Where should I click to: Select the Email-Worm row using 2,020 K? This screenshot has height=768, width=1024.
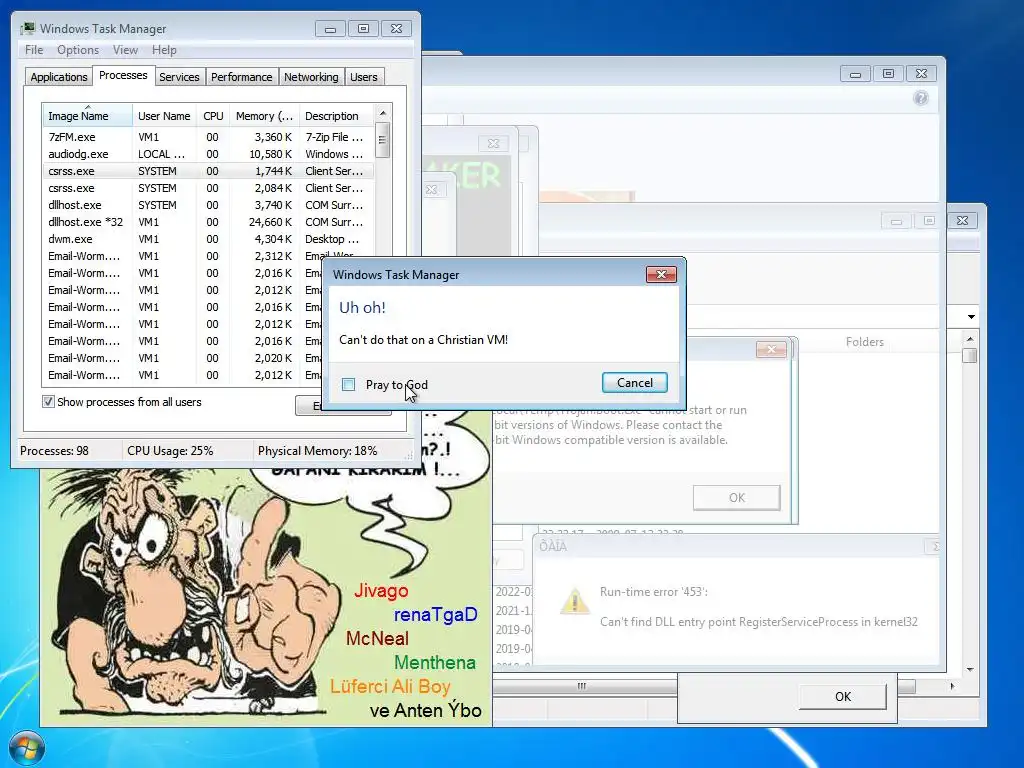coord(183,358)
